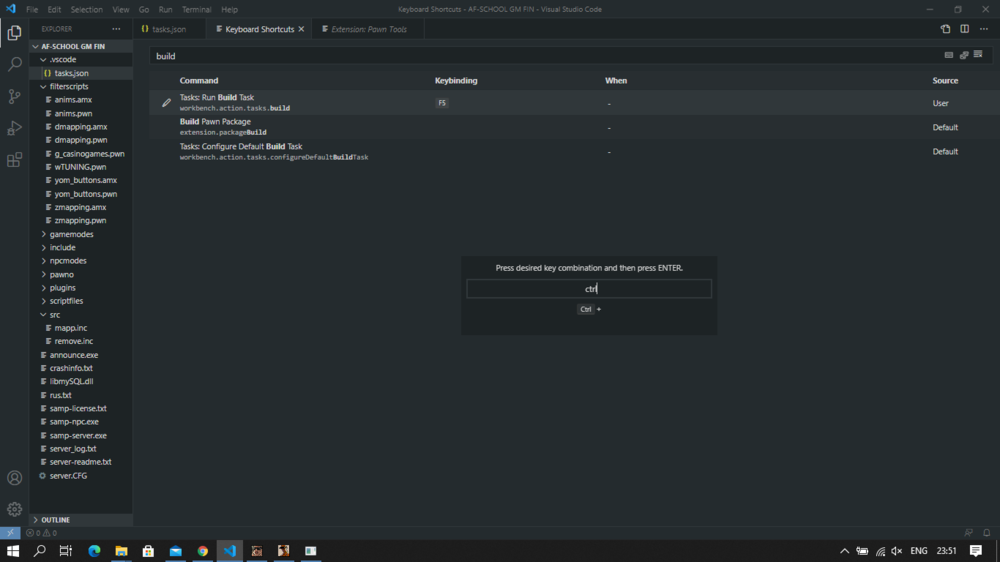Image resolution: width=1000 pixels, height=562 pixels.
Task: Open the clock showing 23:51
Action: (x=946, y=551)
